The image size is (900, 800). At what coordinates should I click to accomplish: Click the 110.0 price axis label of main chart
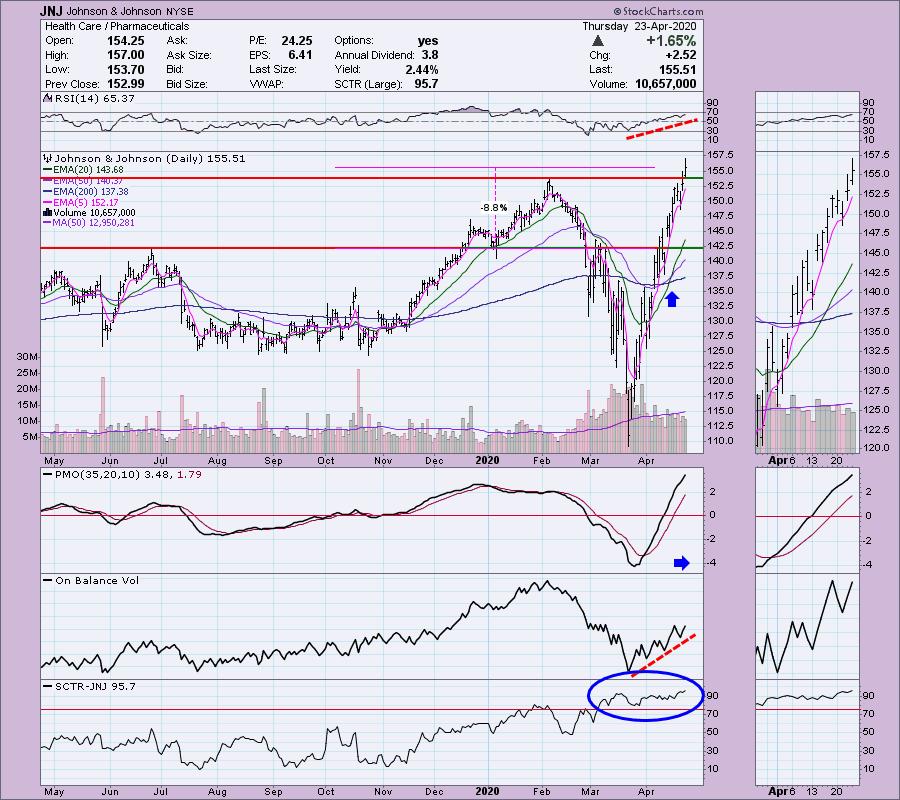720,441
